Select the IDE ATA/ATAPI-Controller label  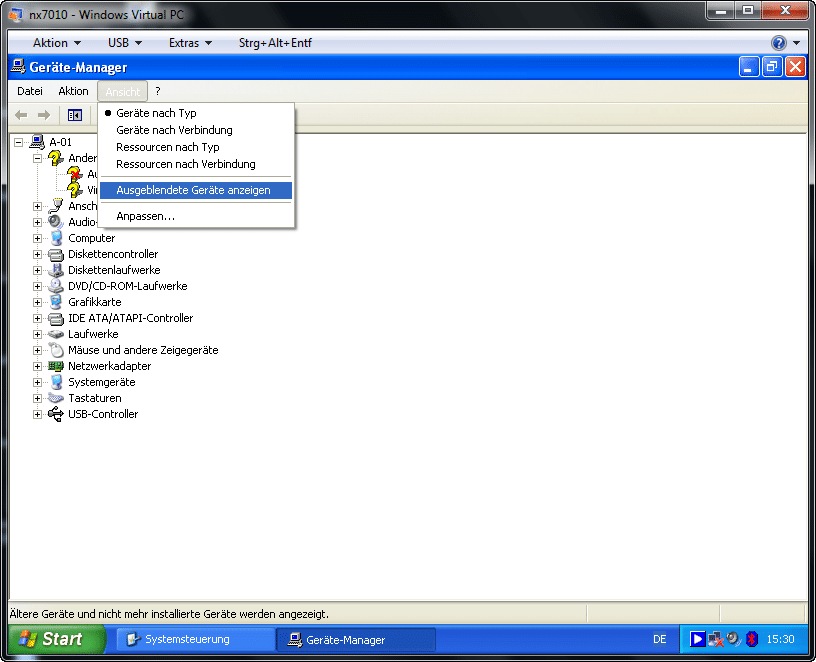click(131, 318)
